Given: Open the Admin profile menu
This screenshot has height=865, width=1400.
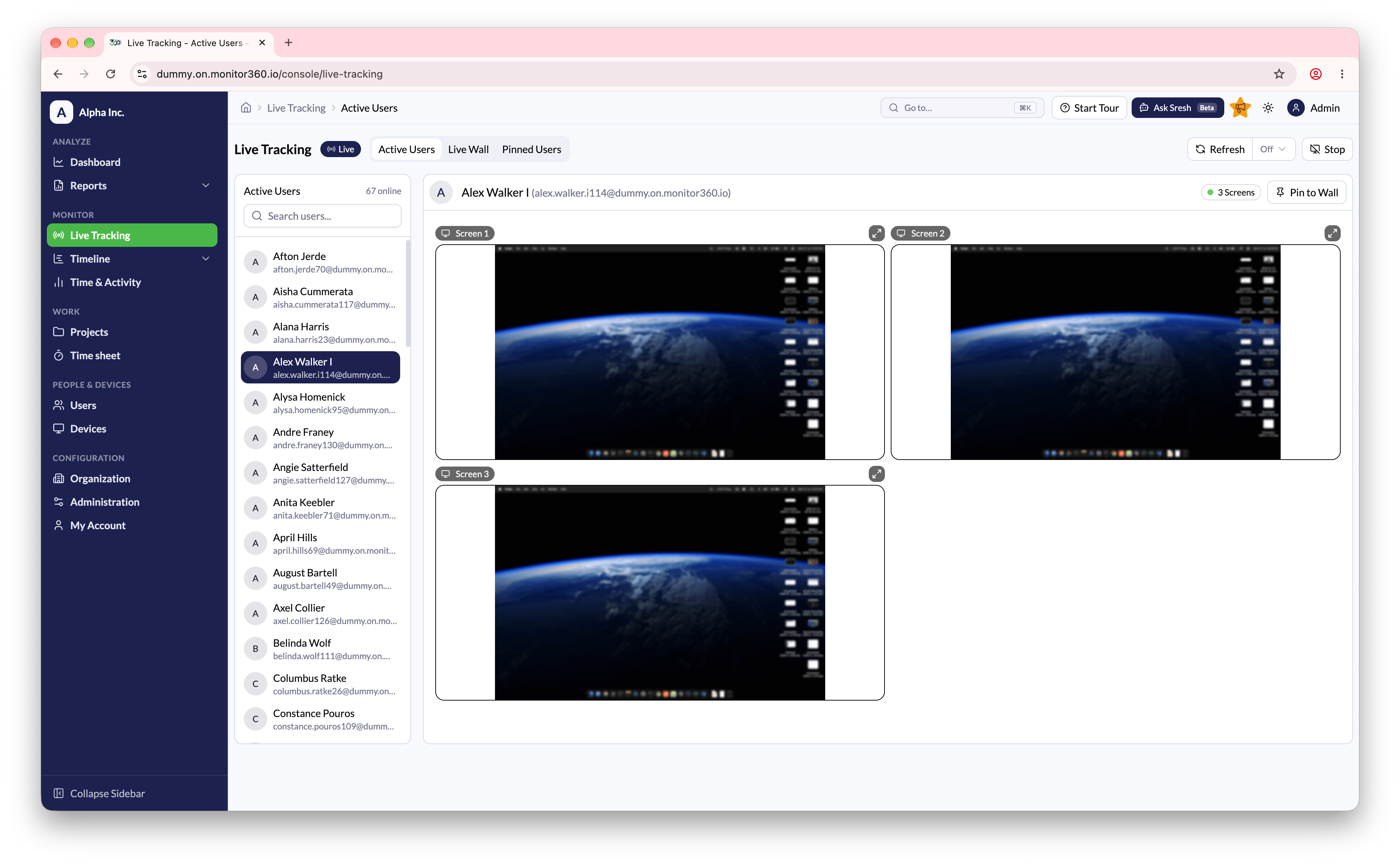Looking at the screenshot, I should (x=1314, y=108).
